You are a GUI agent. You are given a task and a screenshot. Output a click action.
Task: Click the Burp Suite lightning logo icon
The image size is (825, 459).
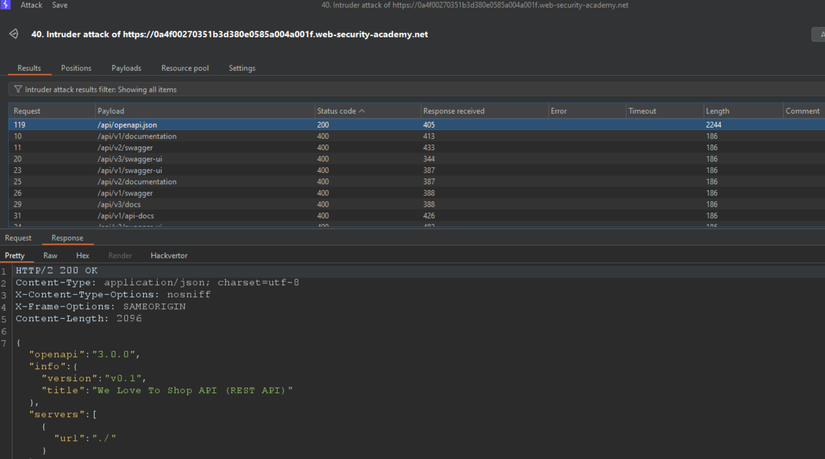[5, 5]
